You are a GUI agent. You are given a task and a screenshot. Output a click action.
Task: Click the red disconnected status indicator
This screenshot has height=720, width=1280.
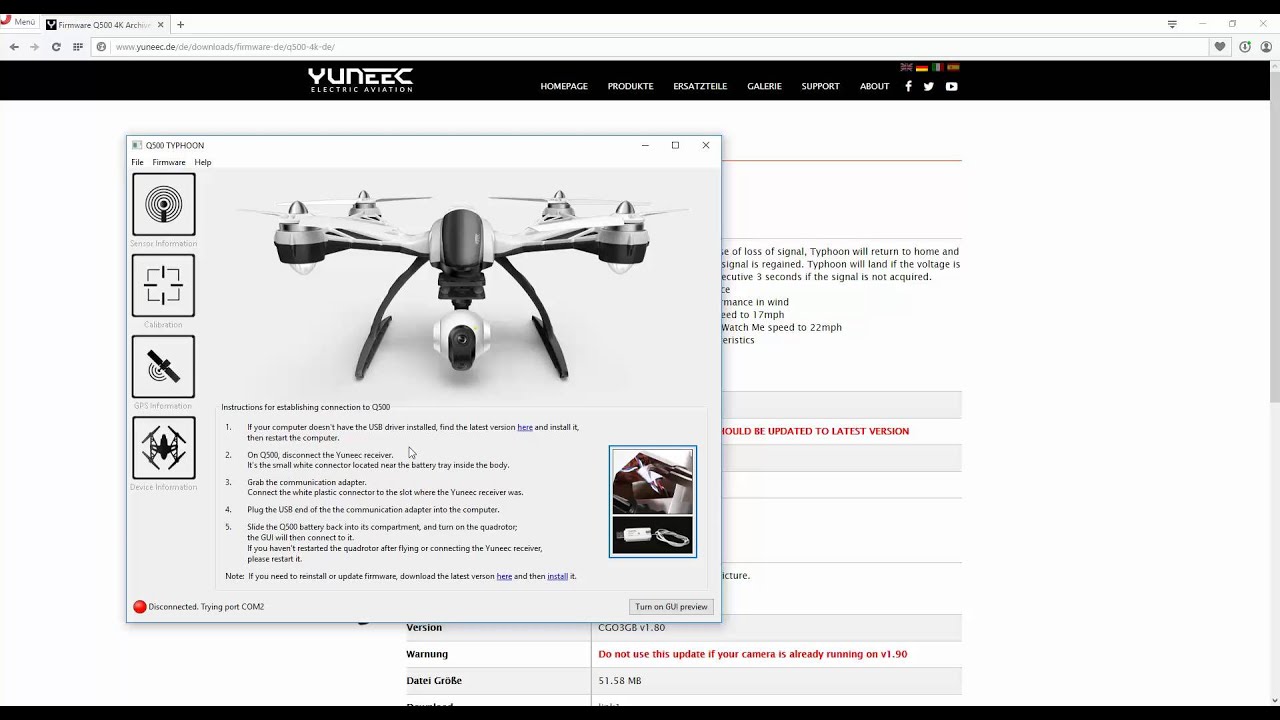pyautogui.click(x=139, y=607)
